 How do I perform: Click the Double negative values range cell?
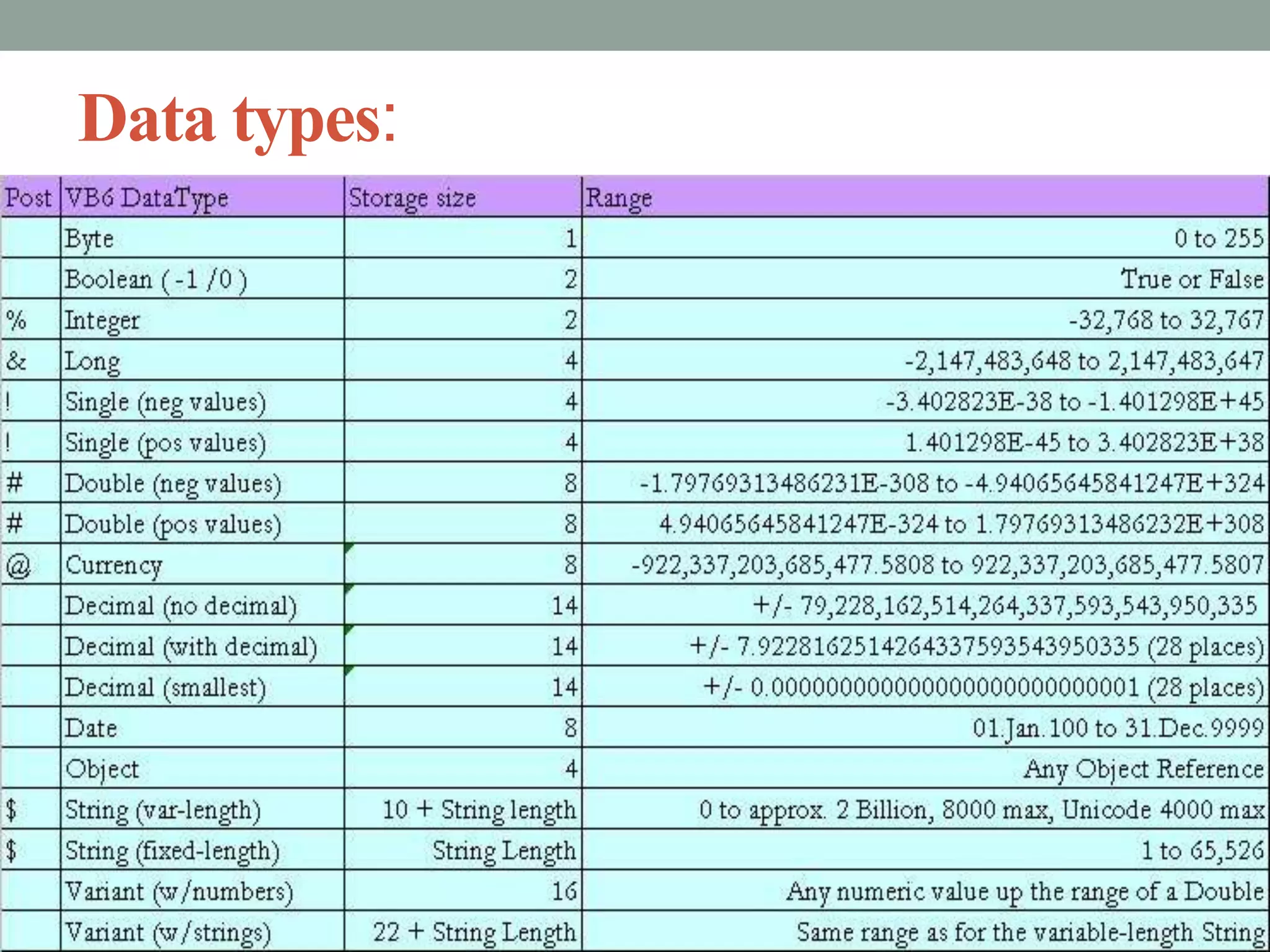(926, 483)
